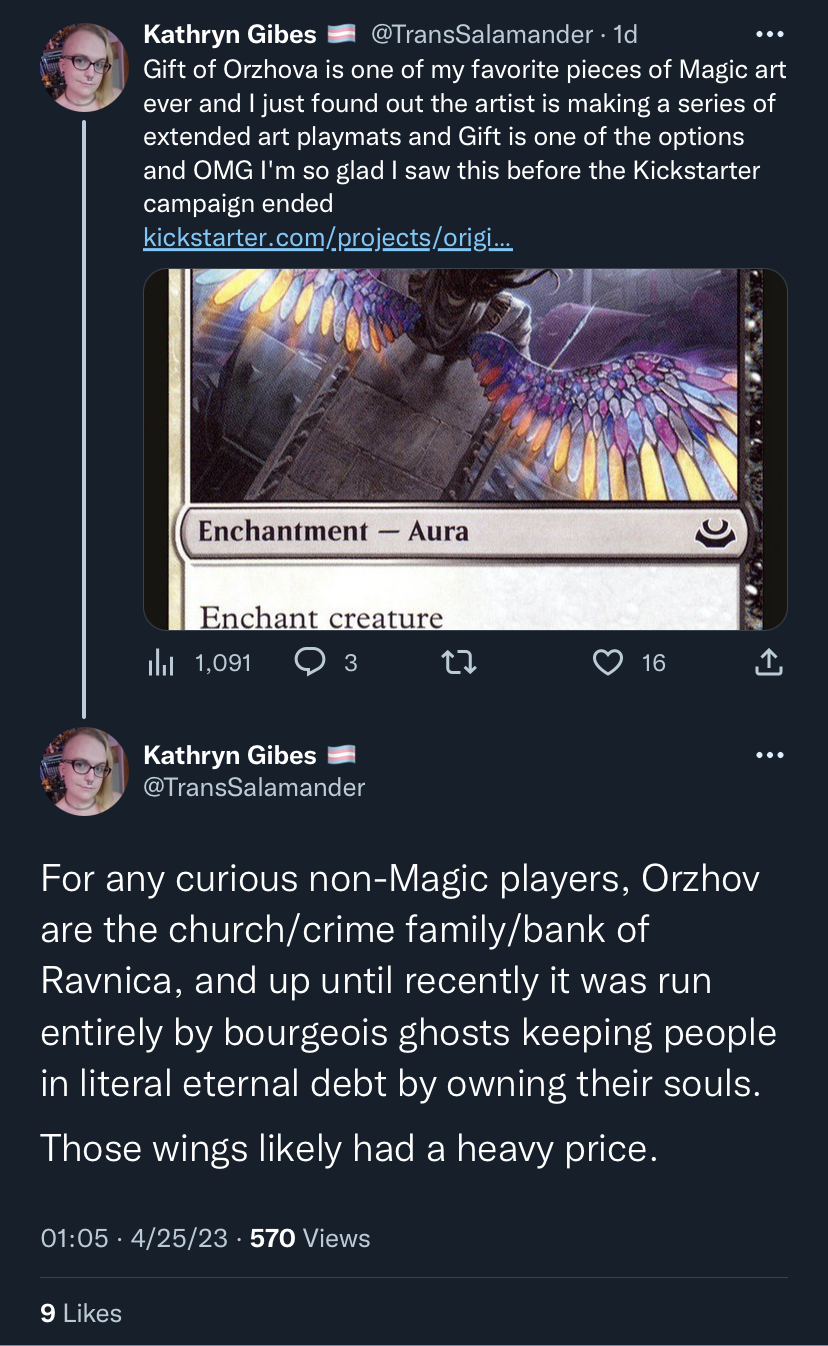Share the tweet via upload arrow icon

tap(768, 662)
